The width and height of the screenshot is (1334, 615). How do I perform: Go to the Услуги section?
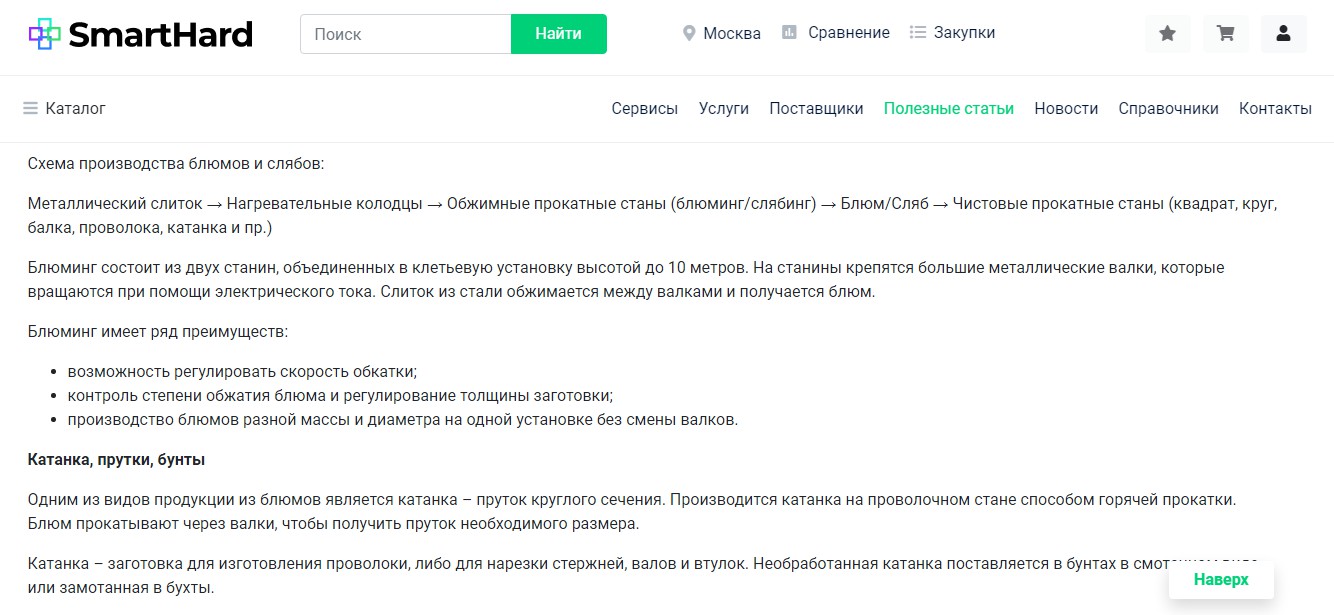pyautogui.click(x=724, y=108)
